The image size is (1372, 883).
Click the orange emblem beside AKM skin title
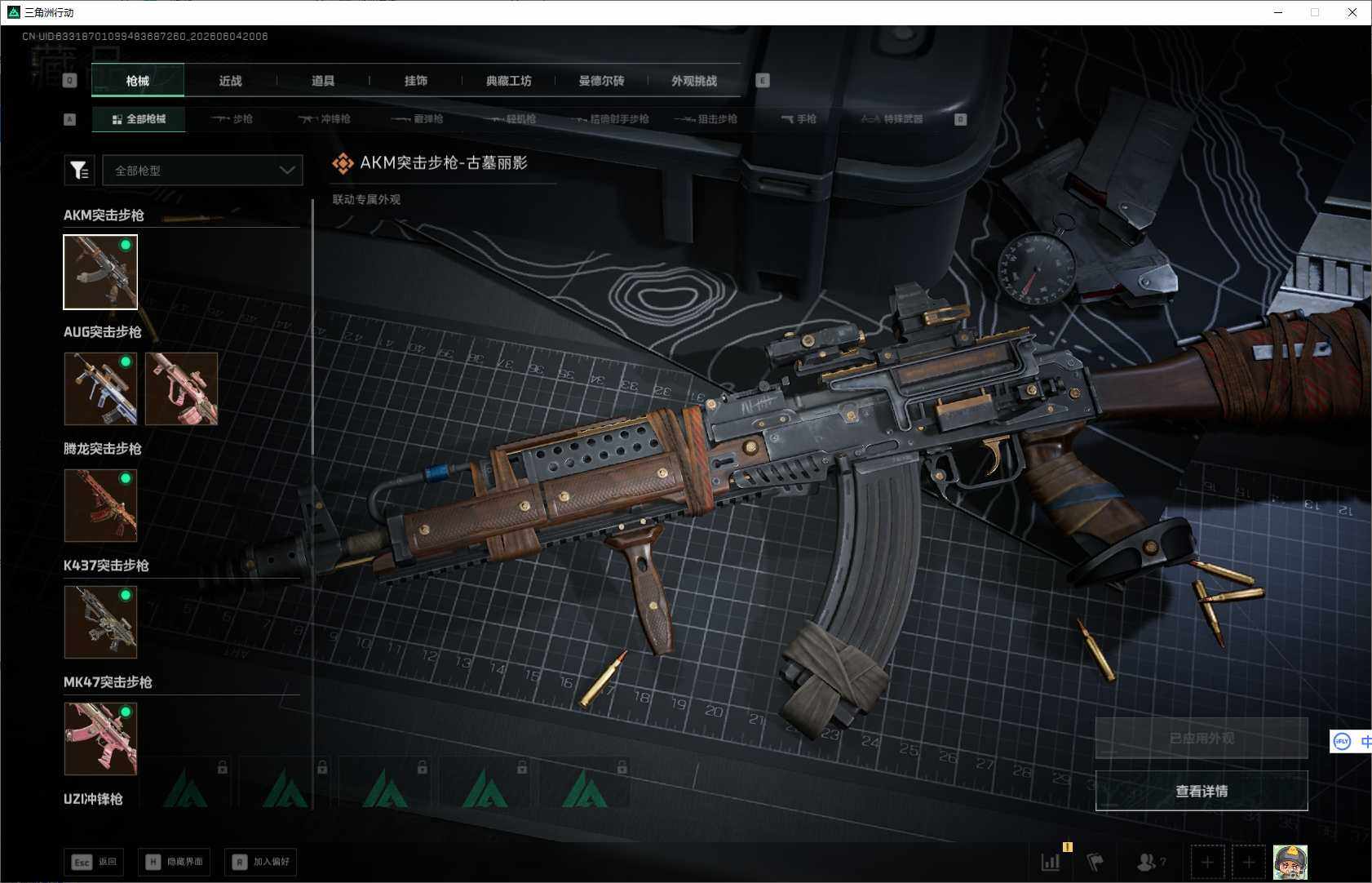(343, 163)
